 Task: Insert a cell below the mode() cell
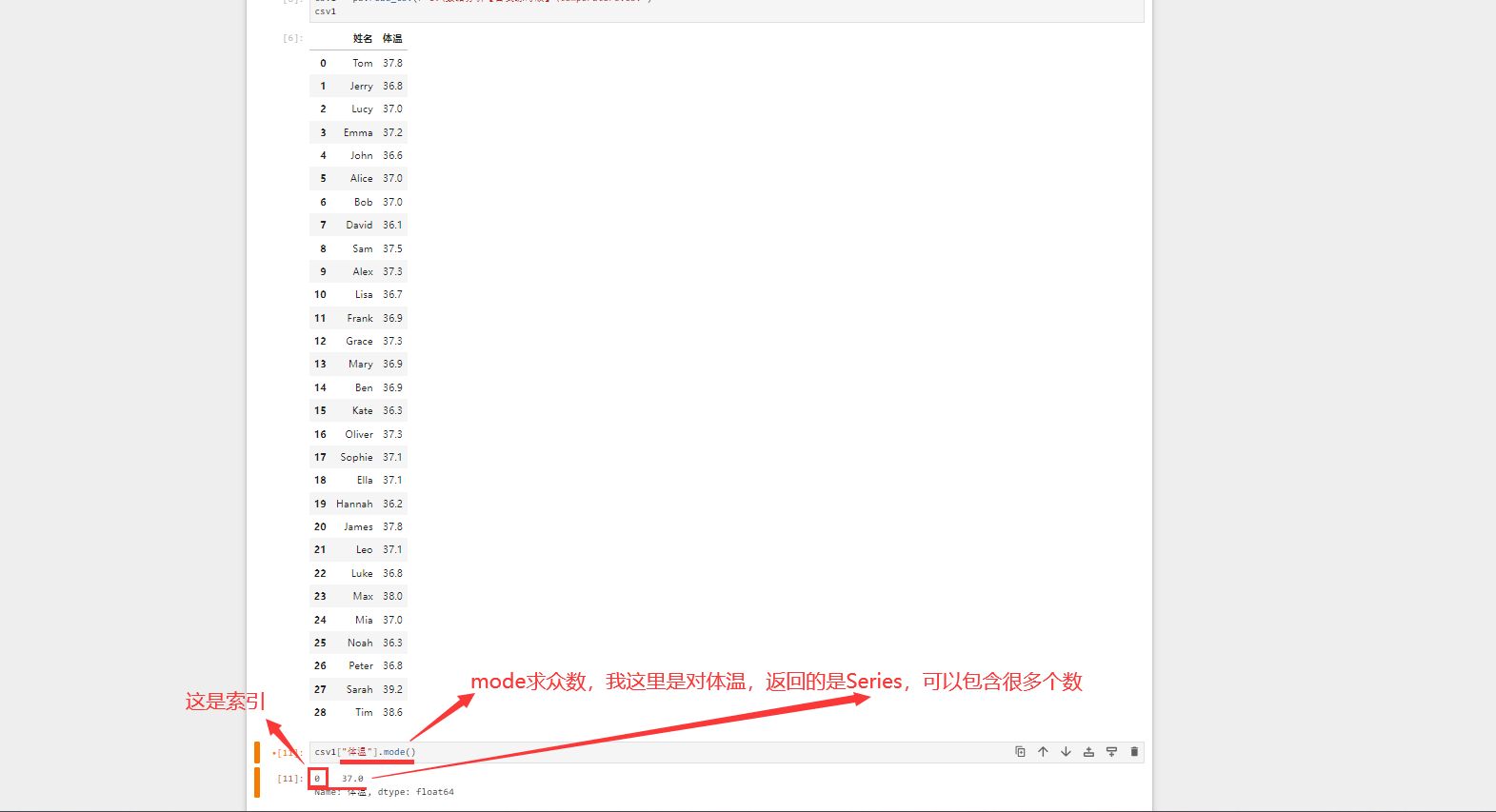[1111, 752]
